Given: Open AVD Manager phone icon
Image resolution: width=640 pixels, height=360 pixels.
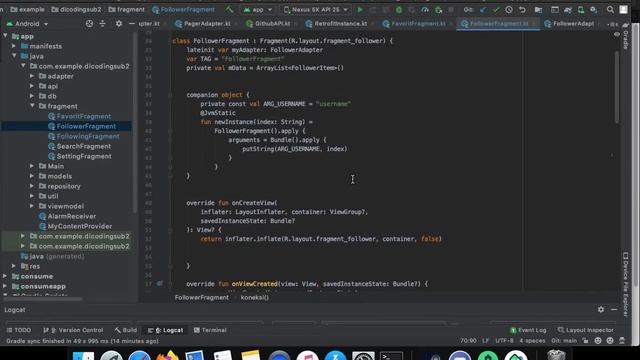Looking at the screenshot, I should point(580,9).
